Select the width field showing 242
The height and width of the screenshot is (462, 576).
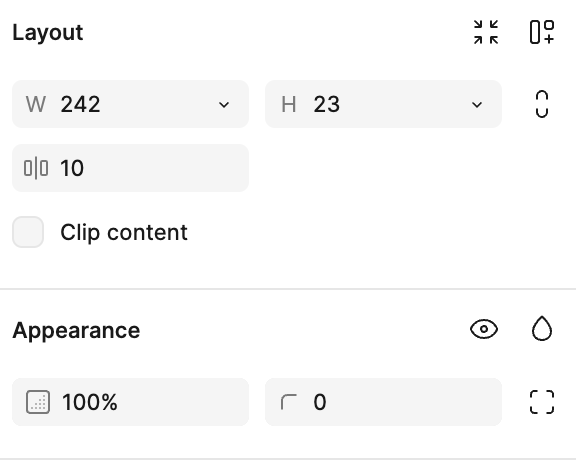click(x=130, y=104)
